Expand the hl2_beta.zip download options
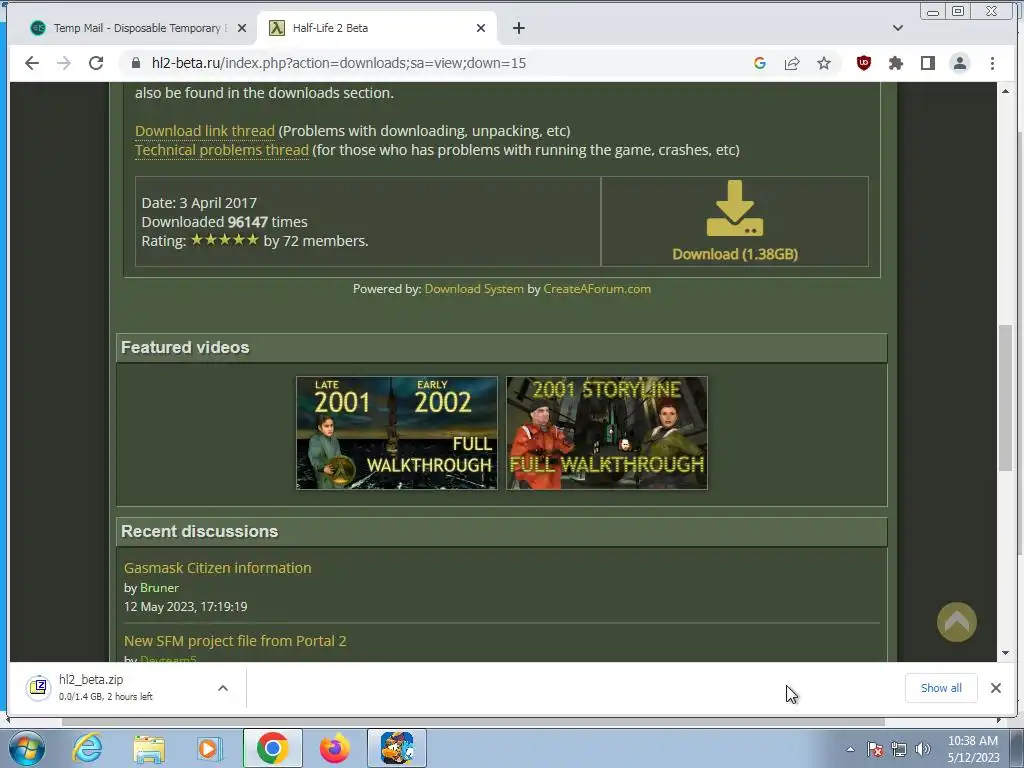The image size is (1024, 768). pos(223,688)
